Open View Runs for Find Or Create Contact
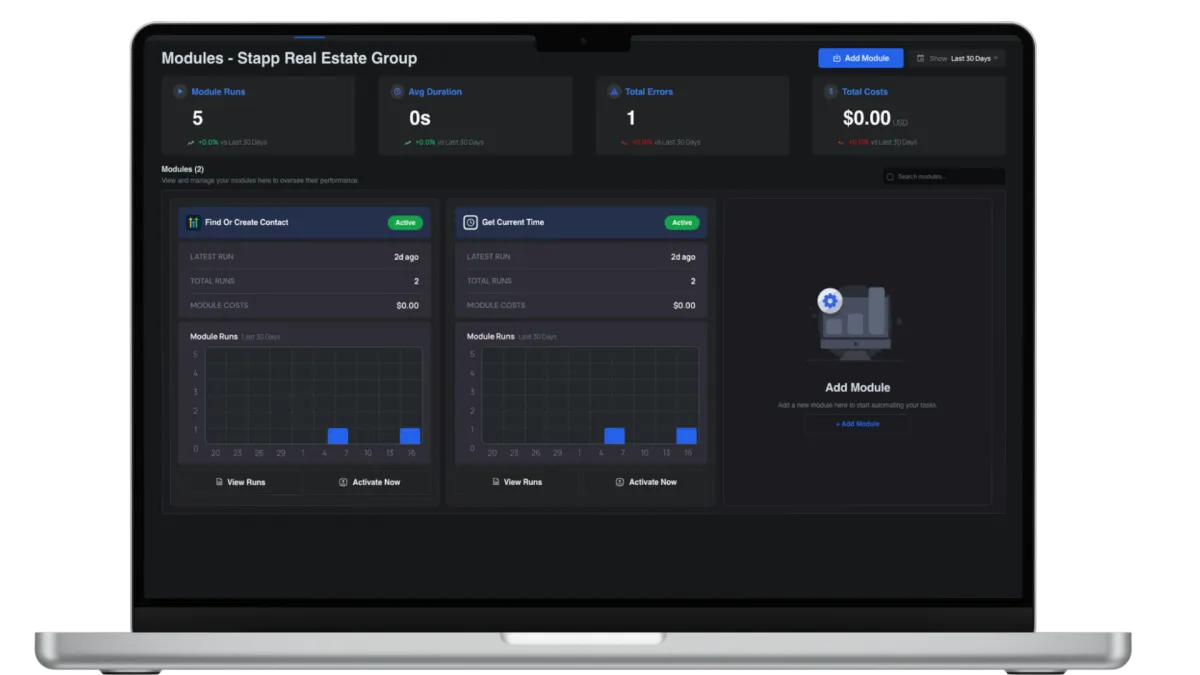Screen dimensions: 1200x675 click(x=240, y=482)
